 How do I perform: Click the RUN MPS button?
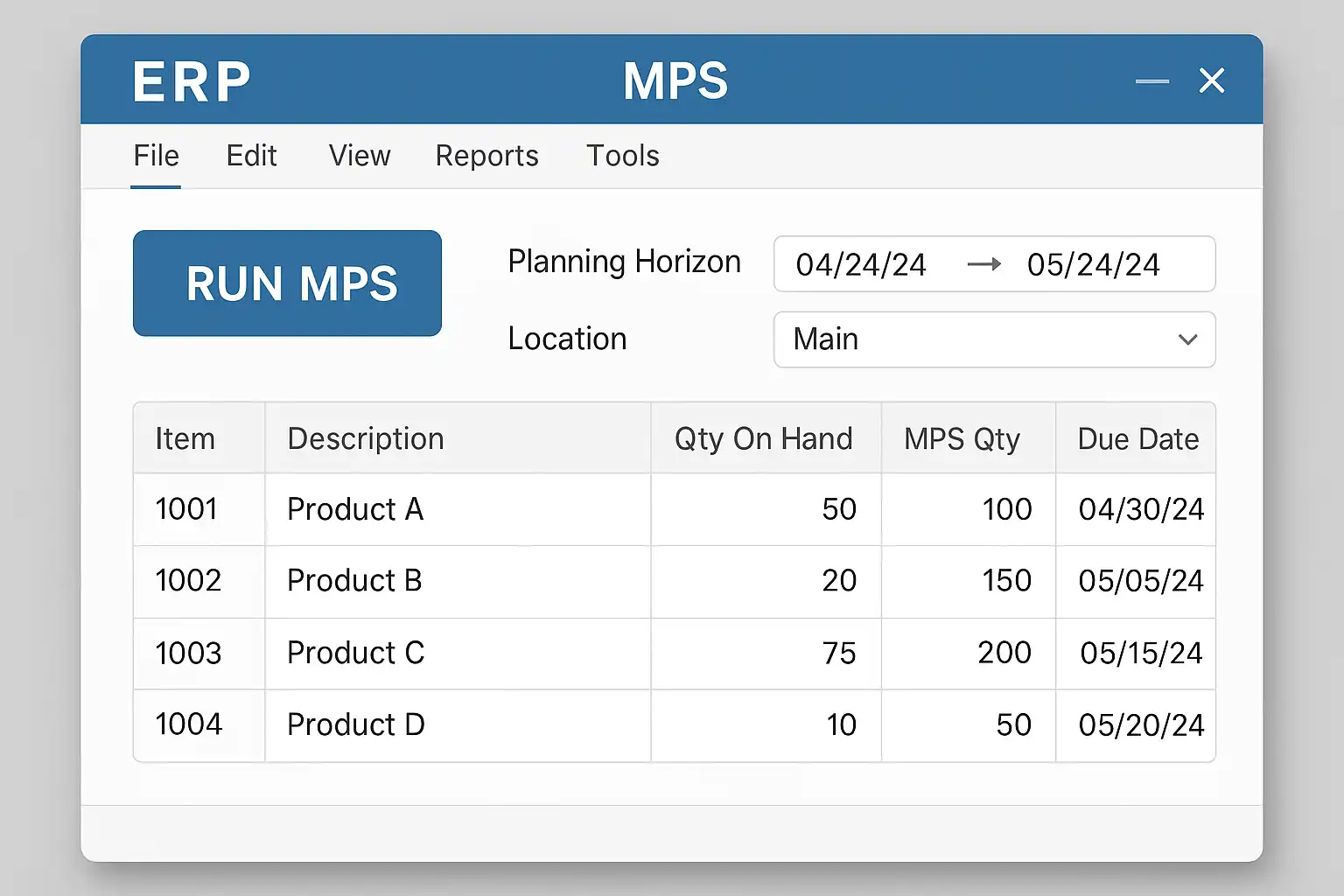(x=287, y=283)
